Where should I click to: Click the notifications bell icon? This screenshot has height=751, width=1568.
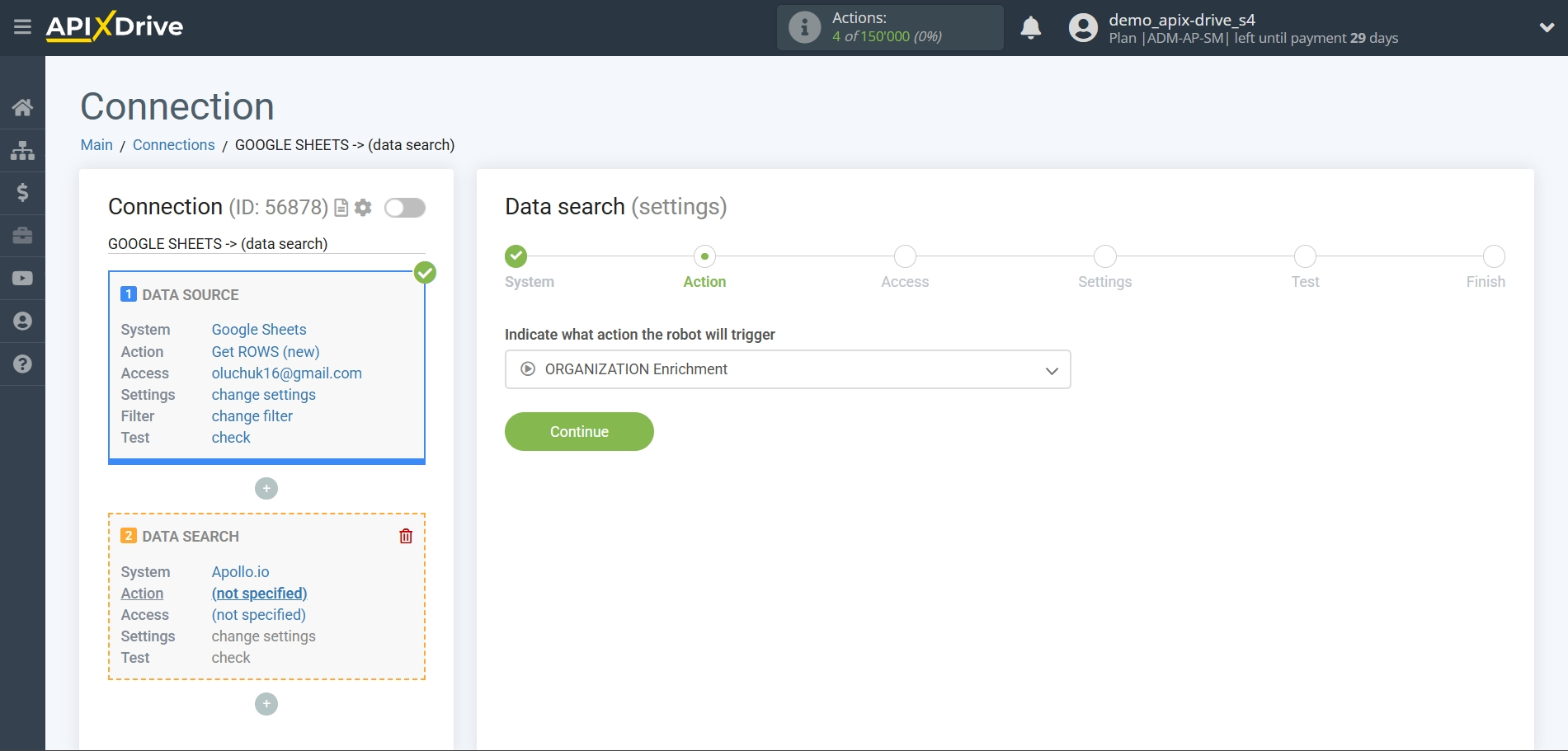click(x=1030, y=27)
